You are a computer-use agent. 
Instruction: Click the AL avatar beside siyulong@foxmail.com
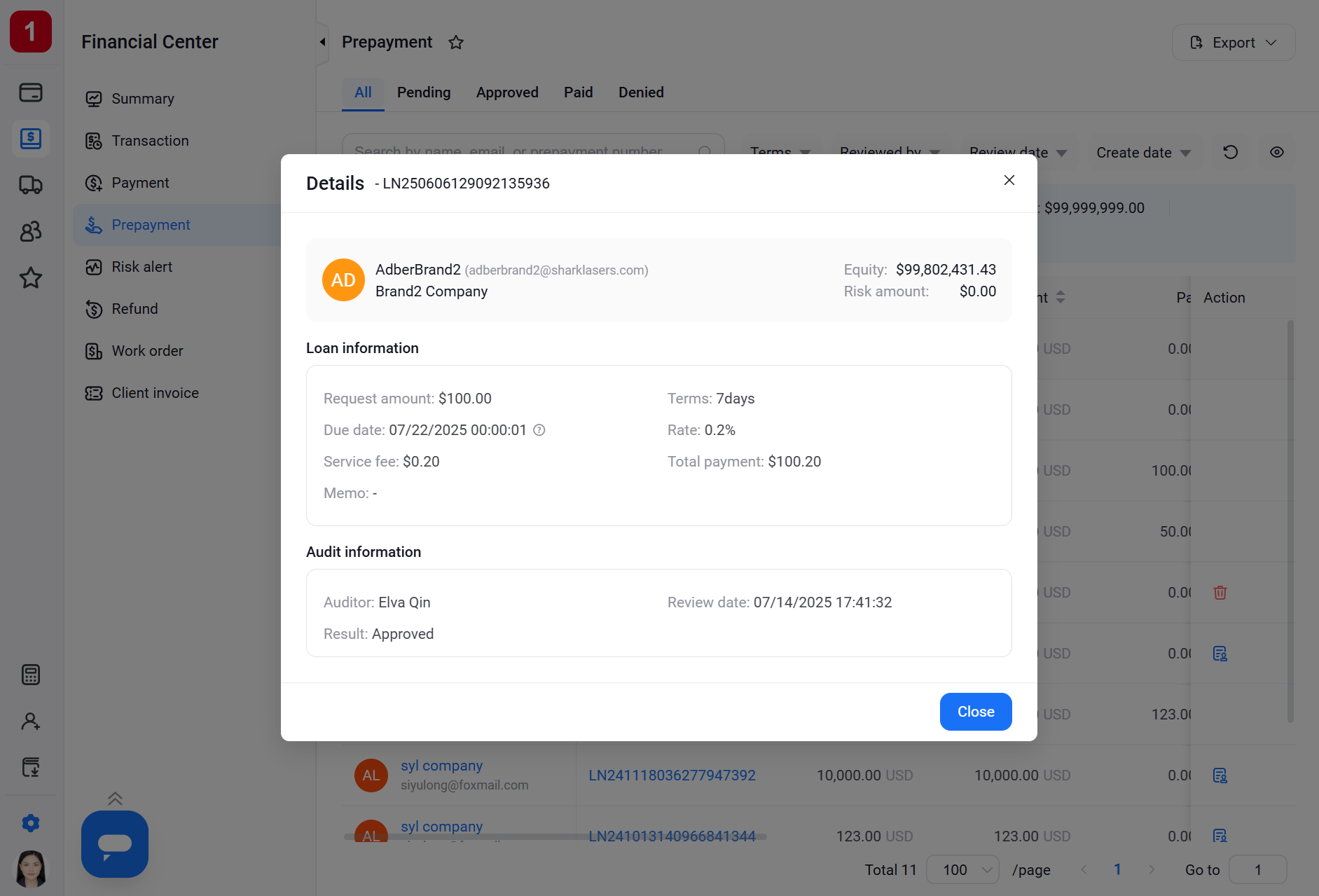coord(371,776)
